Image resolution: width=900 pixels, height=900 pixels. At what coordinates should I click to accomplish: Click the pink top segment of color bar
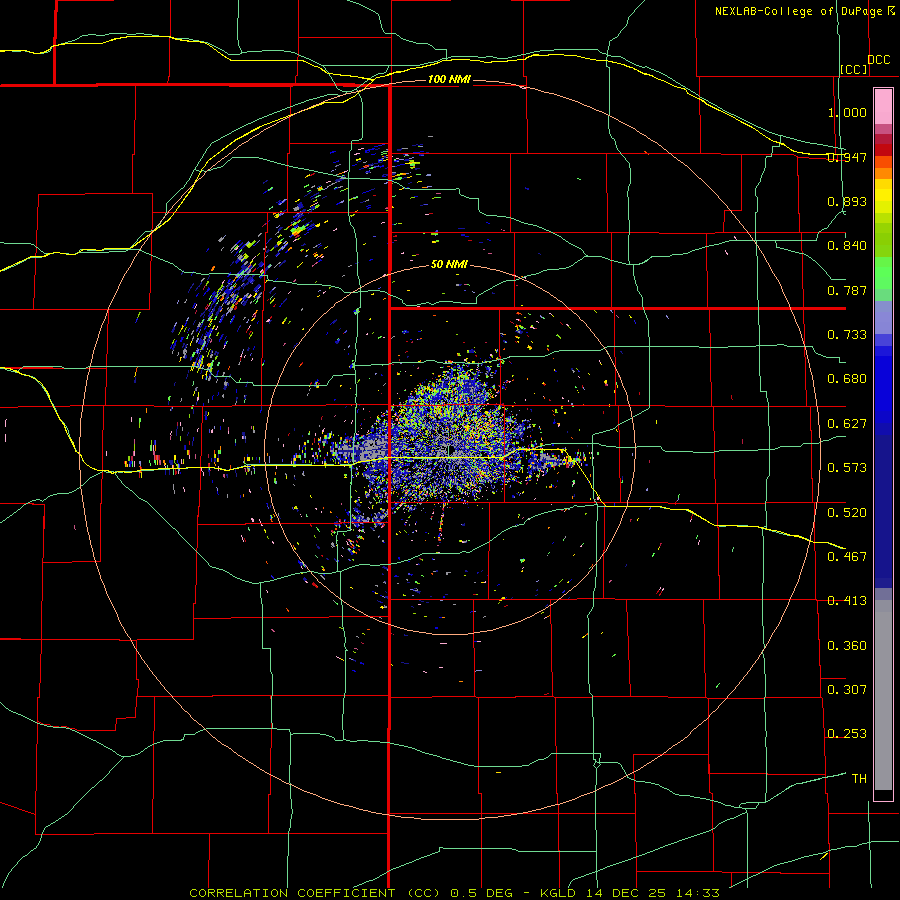coord(883,107)
